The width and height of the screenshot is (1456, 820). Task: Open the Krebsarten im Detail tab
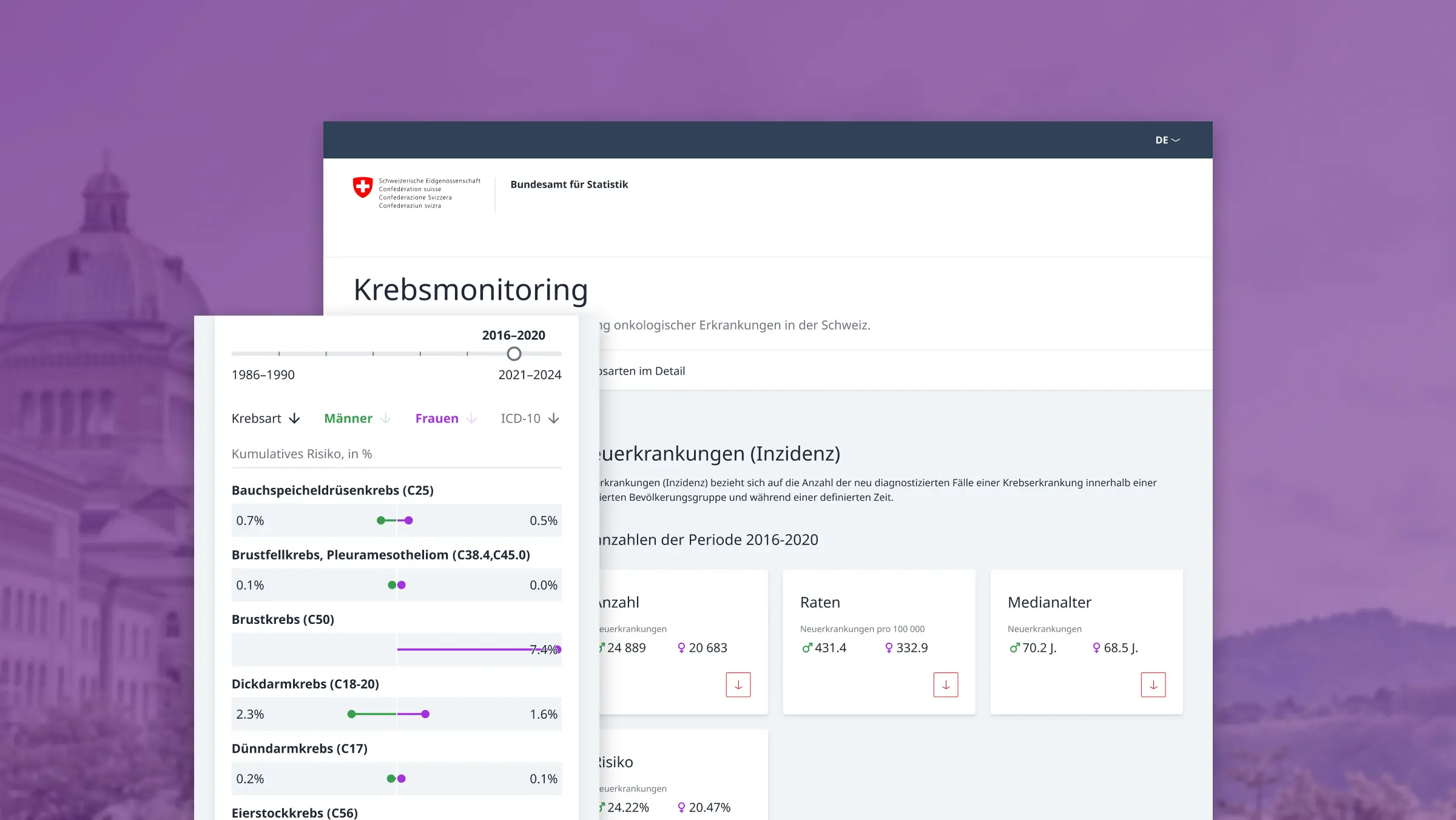(642, 371)
